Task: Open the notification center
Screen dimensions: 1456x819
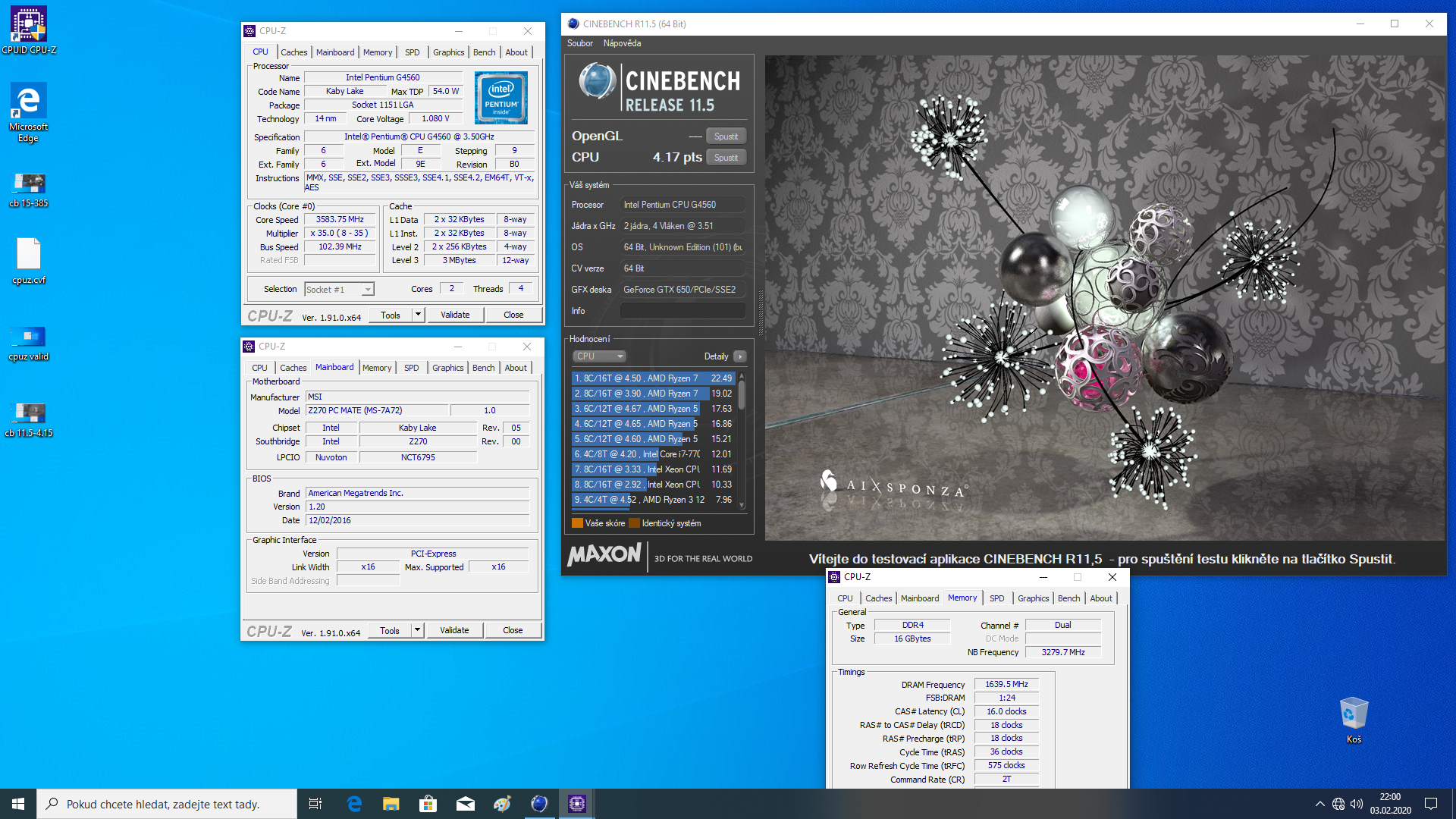Action: click(1431, 804)
